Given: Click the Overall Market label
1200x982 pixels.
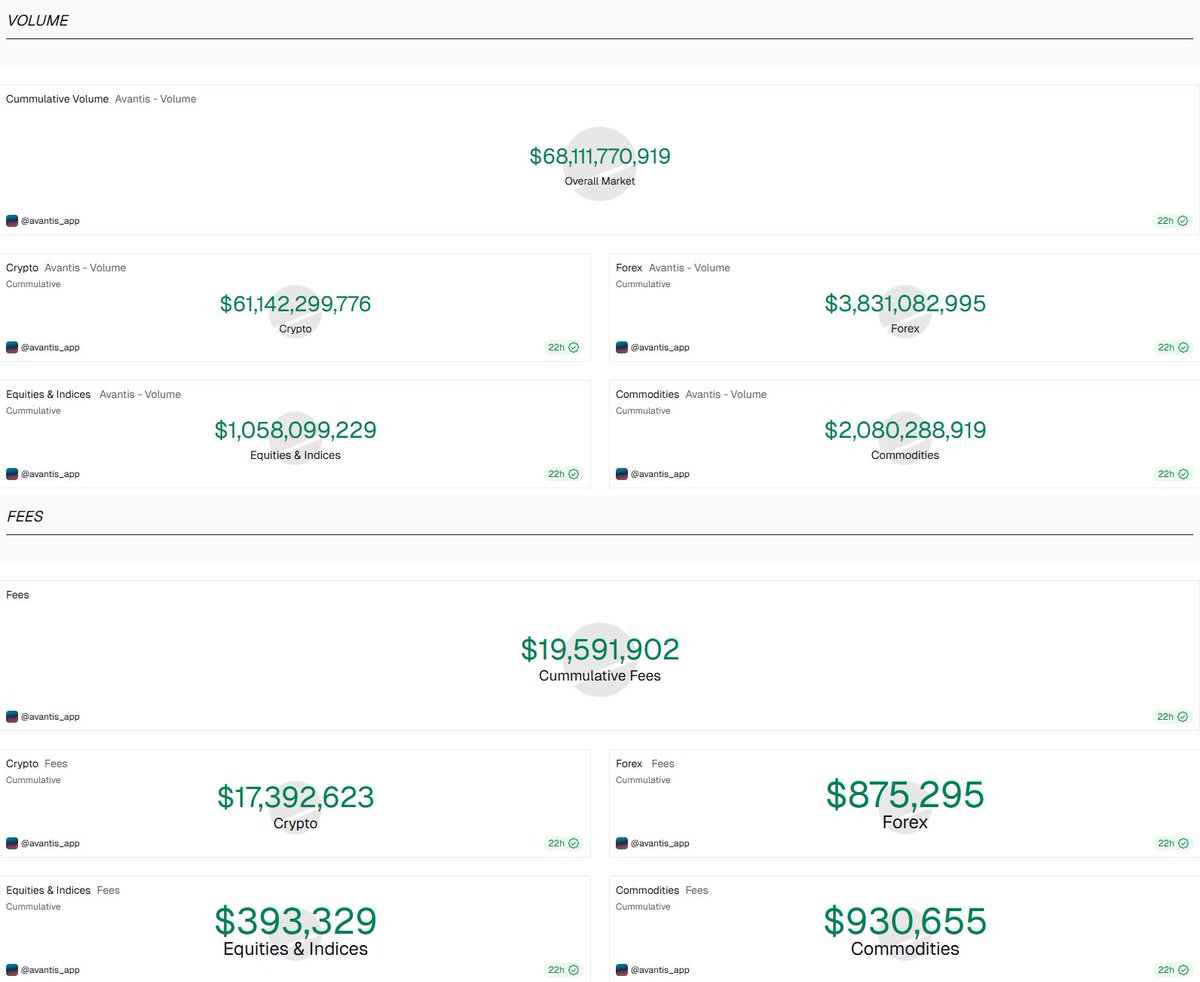Looking at the screenshot, I should click(x=600, y=182).
